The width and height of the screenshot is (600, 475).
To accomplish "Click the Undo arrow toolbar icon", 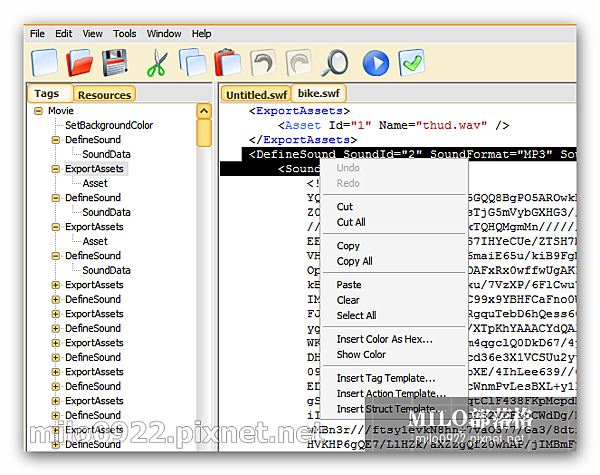I will click(x=263, y=62).
